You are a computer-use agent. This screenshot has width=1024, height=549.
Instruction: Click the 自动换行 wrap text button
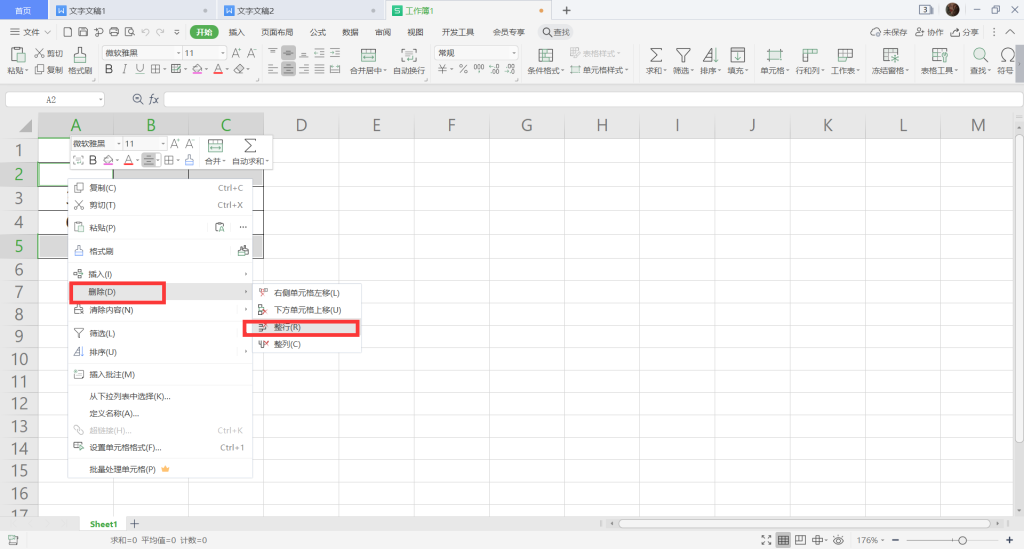(x=409, y=61)
